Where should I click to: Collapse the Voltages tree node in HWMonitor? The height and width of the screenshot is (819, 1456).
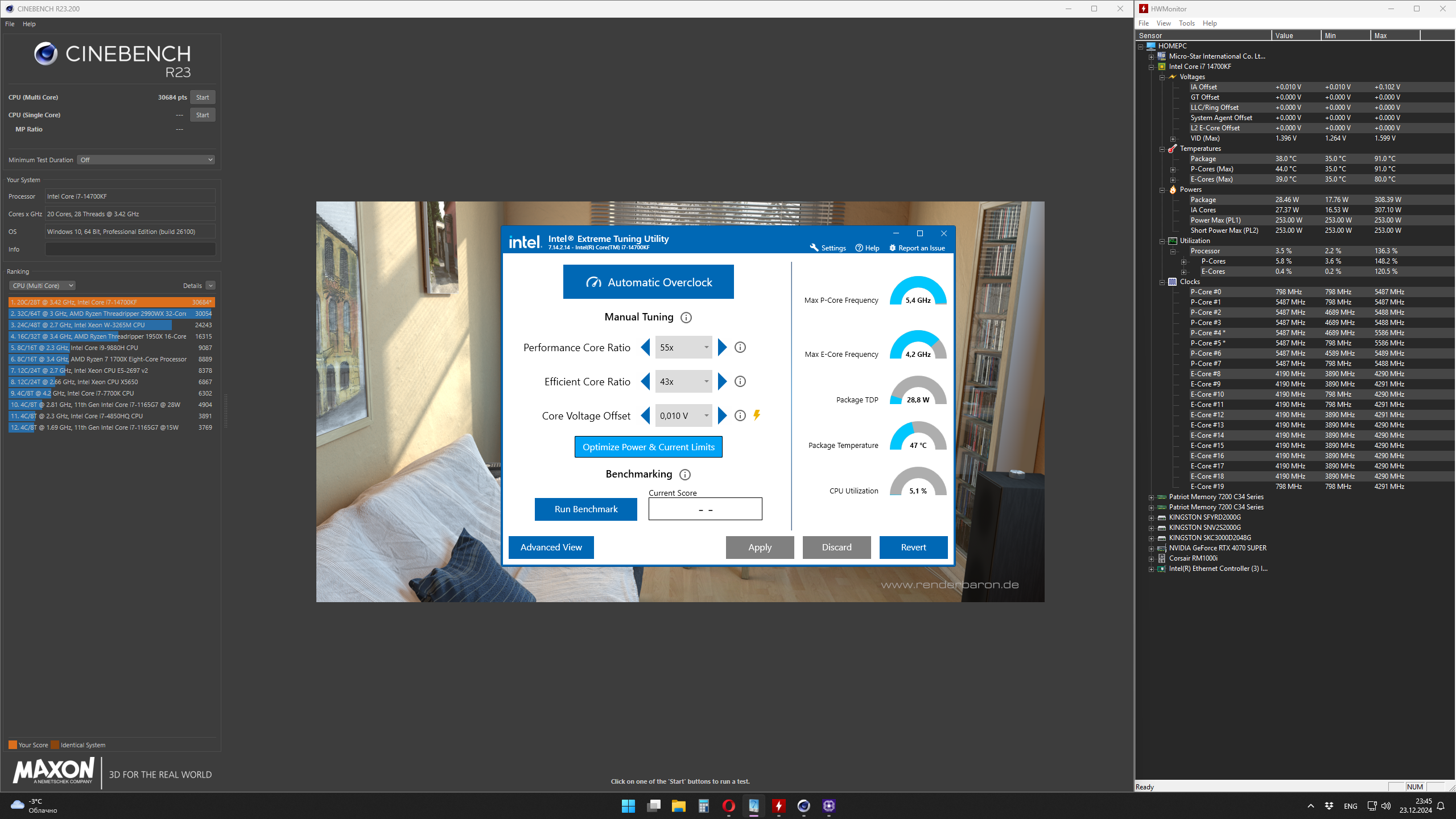(1162, 77)
